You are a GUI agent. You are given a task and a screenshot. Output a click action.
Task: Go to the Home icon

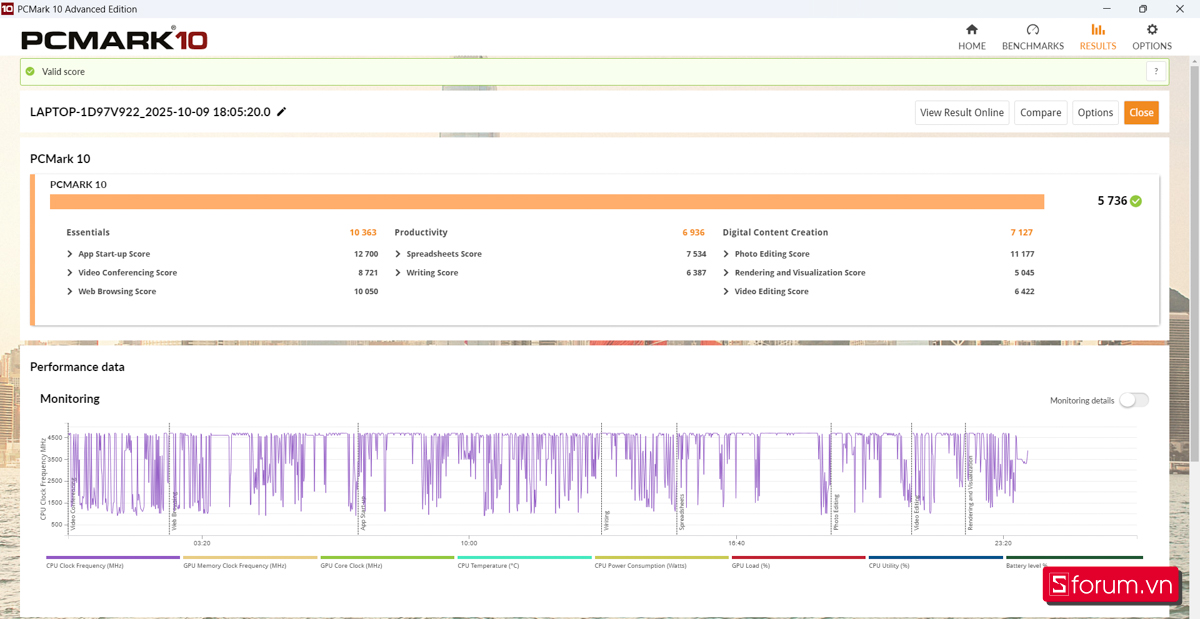(971, 30)
